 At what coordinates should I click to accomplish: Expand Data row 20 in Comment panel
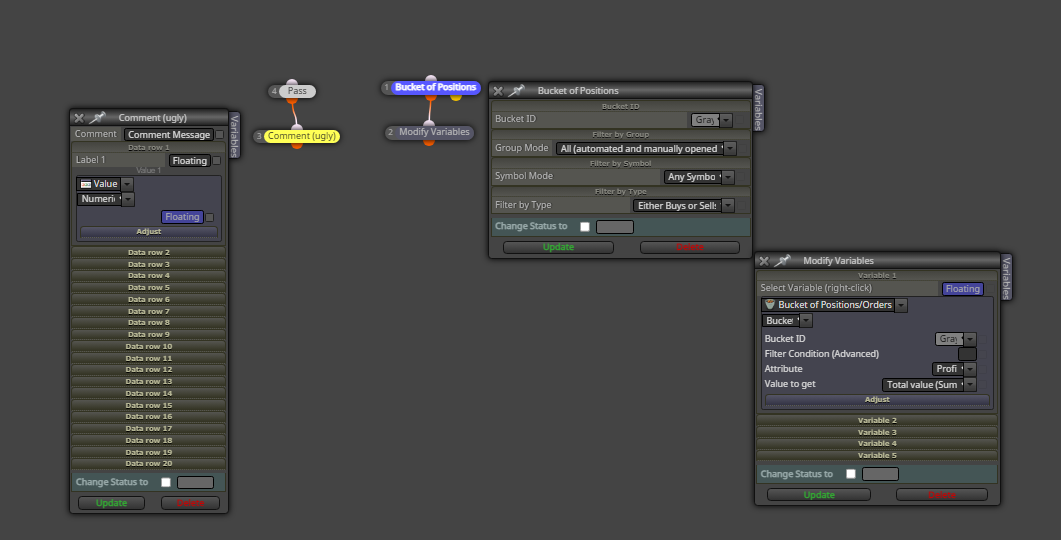tap(149, 464)
